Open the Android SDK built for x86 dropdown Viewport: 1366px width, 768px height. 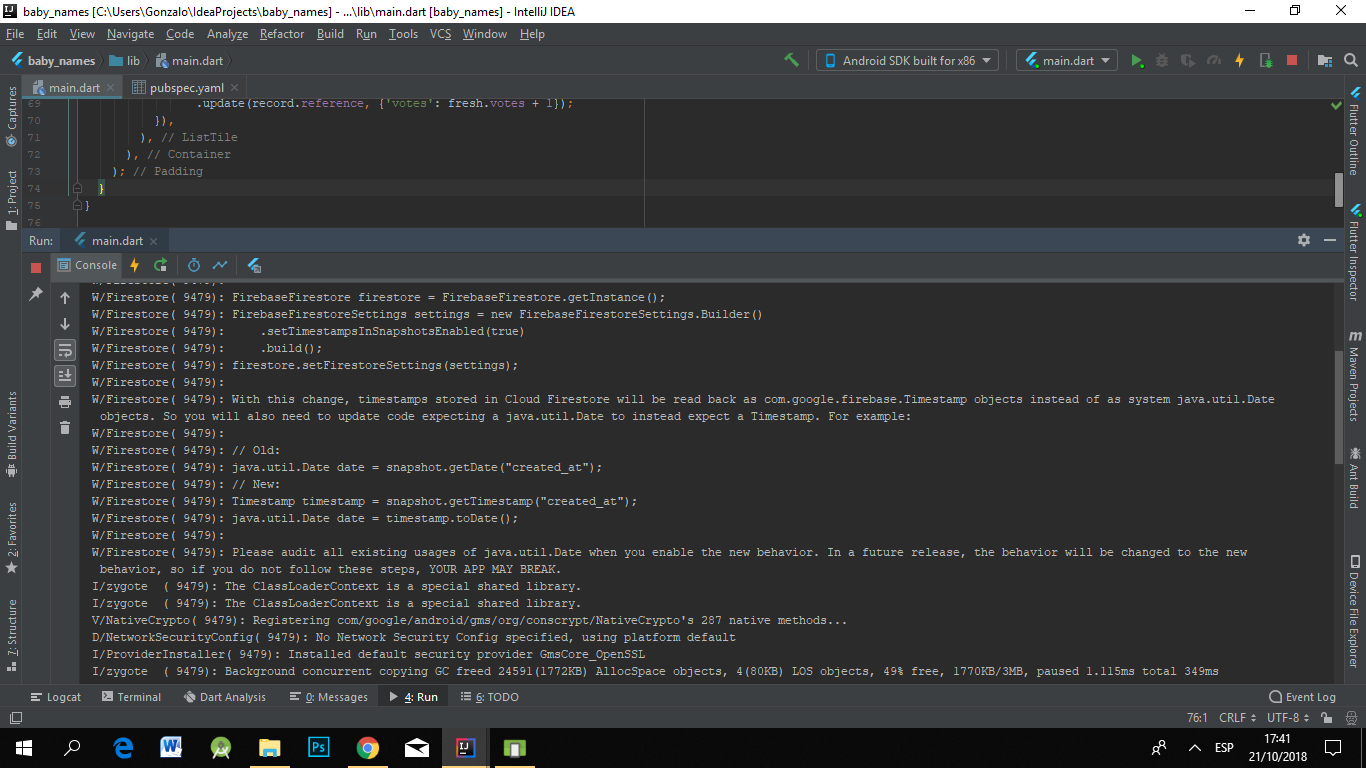(x=905, y=60)
